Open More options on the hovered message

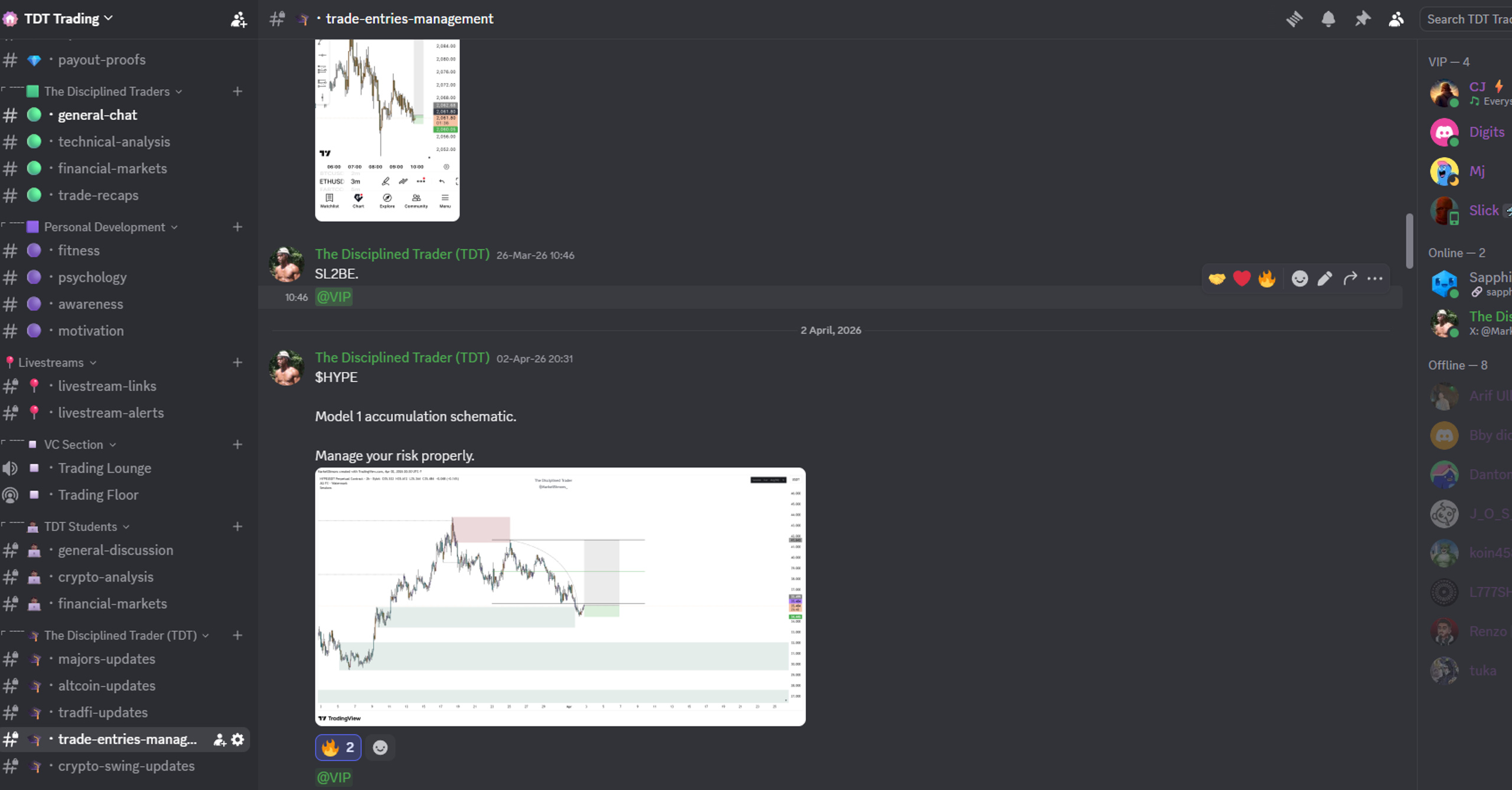(1375, 279)
